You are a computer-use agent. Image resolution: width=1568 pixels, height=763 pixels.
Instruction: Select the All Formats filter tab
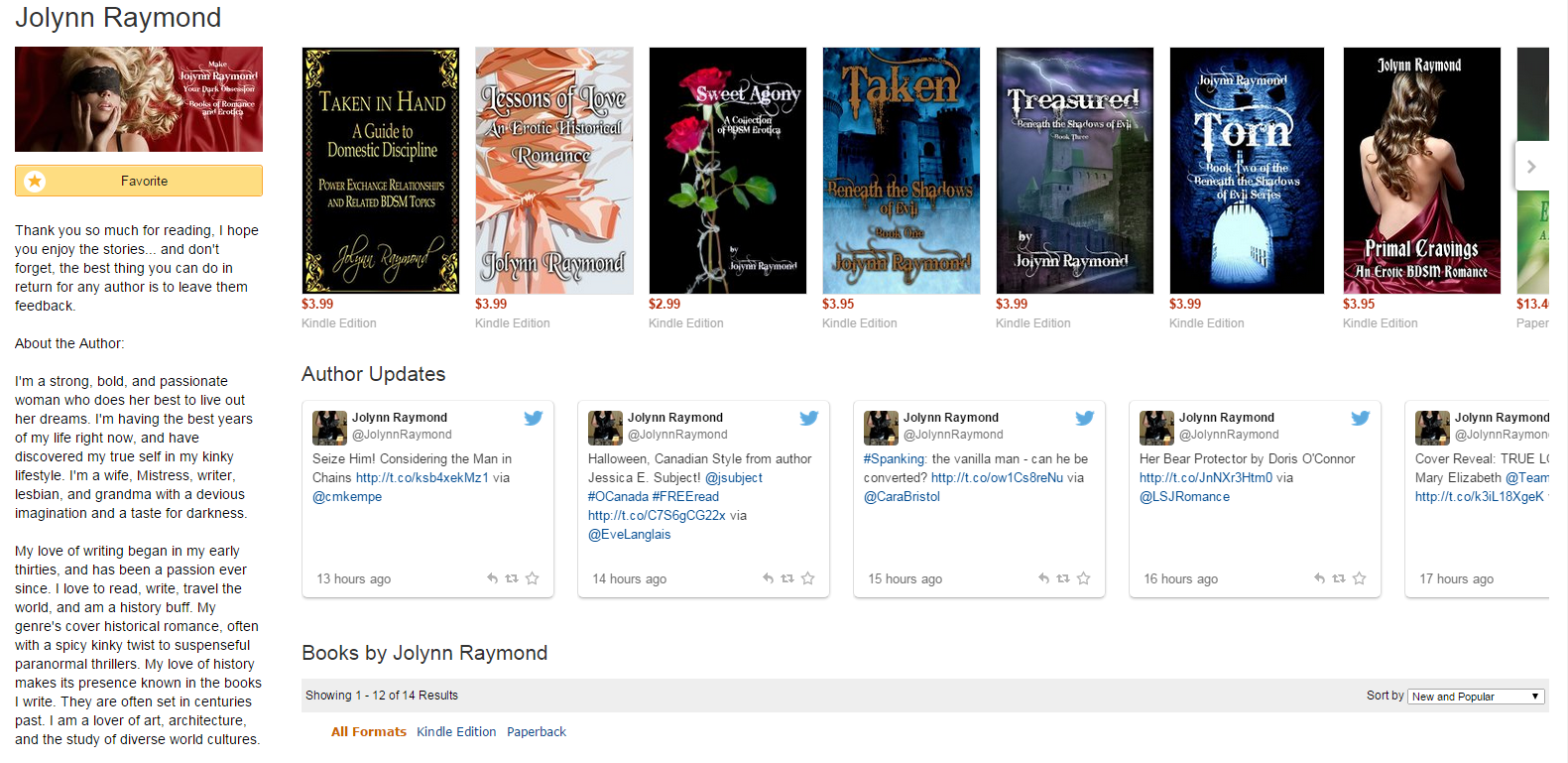coord(369,731)
